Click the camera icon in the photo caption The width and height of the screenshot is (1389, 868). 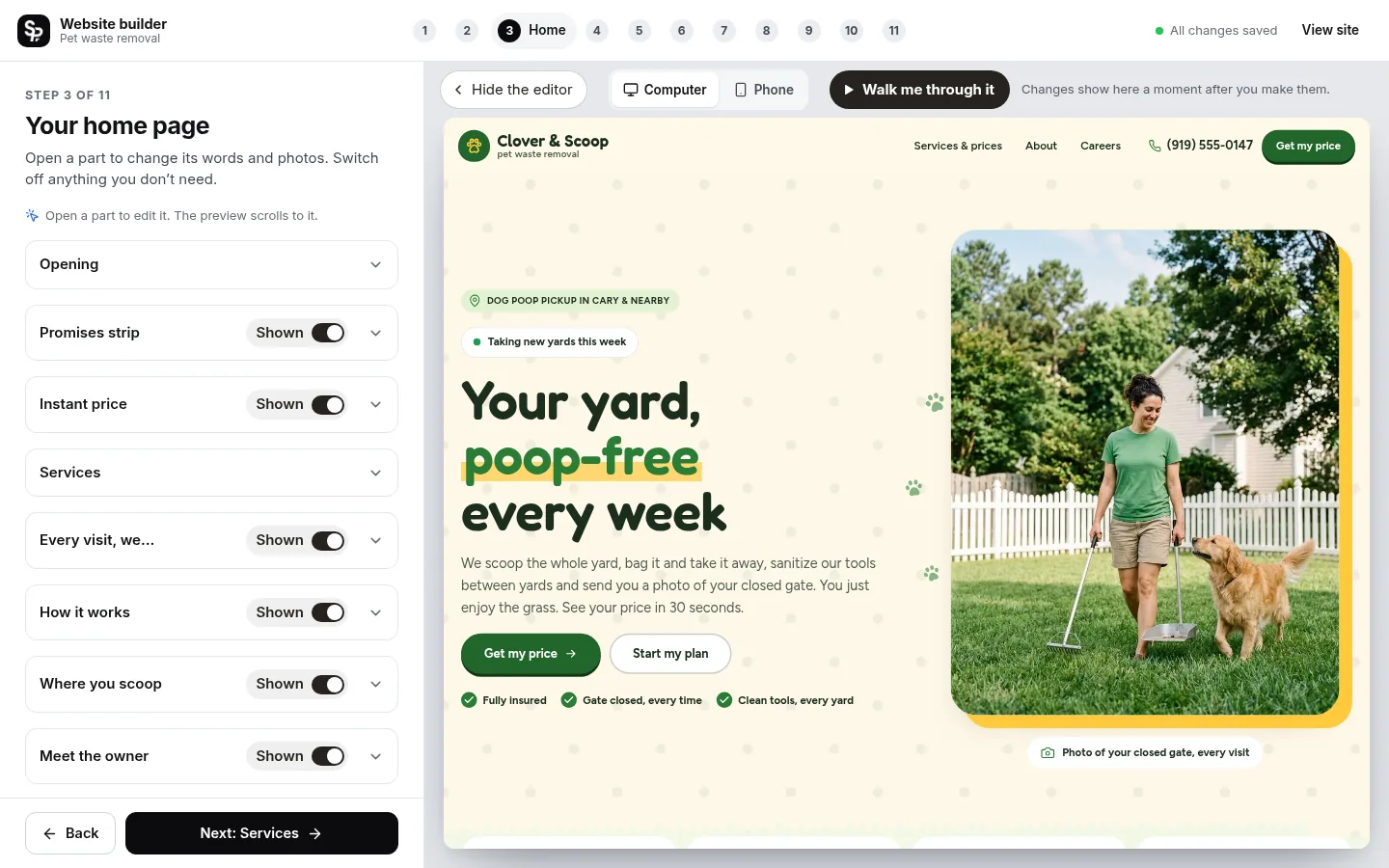(x=1048, y=753)
